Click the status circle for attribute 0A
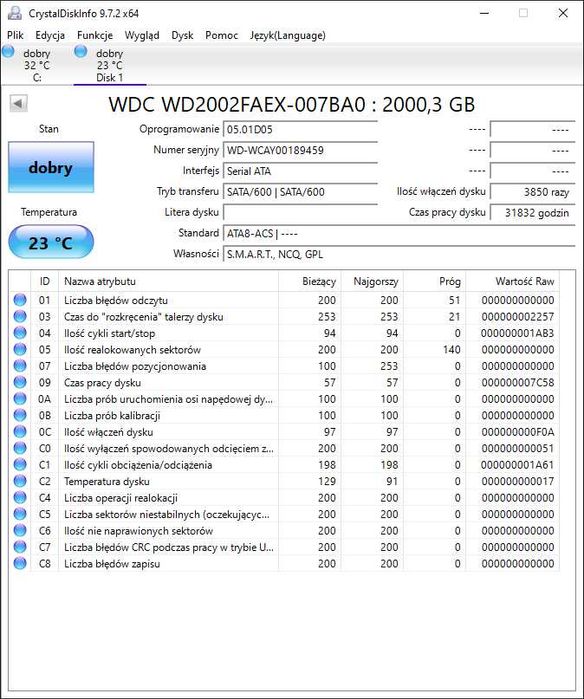 pyautogui.click(x=20, y=399)
